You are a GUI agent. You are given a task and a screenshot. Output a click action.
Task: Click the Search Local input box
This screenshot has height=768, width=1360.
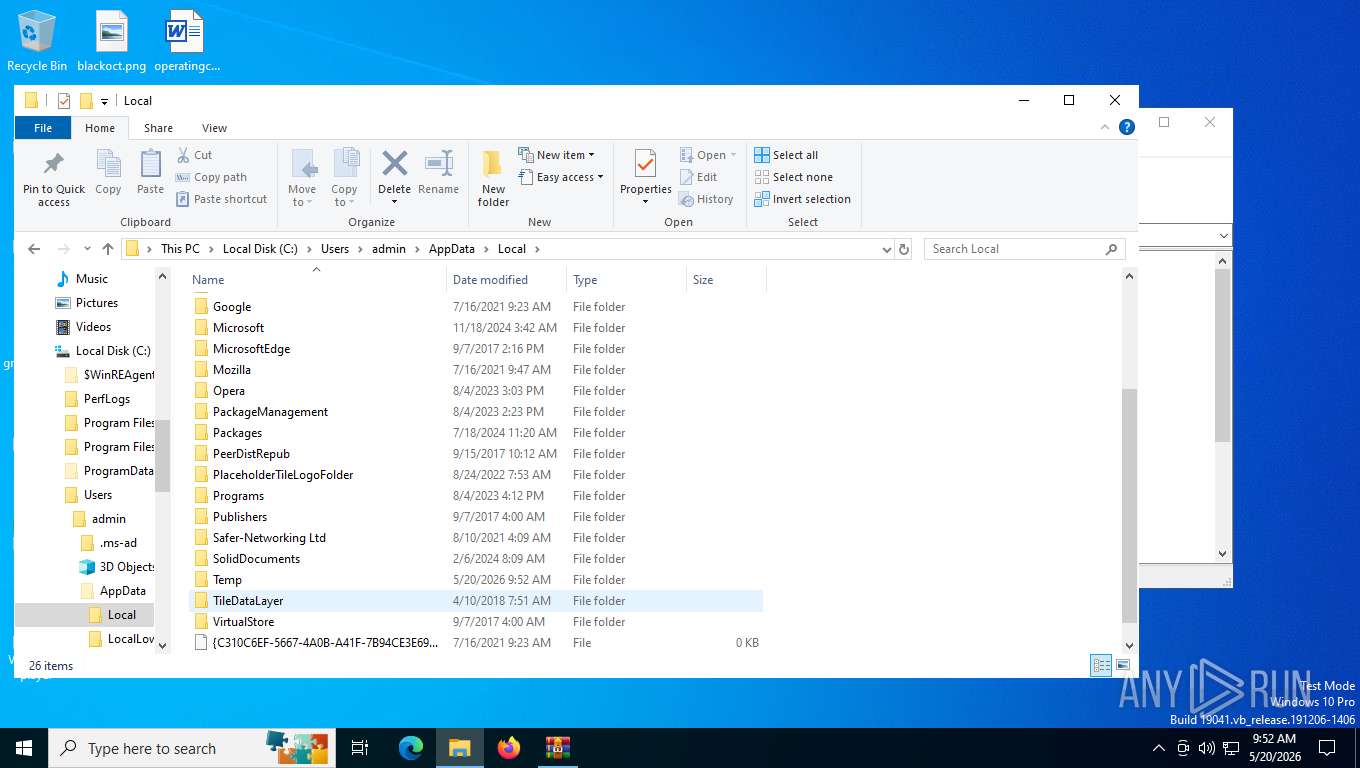click(1025, 249)
